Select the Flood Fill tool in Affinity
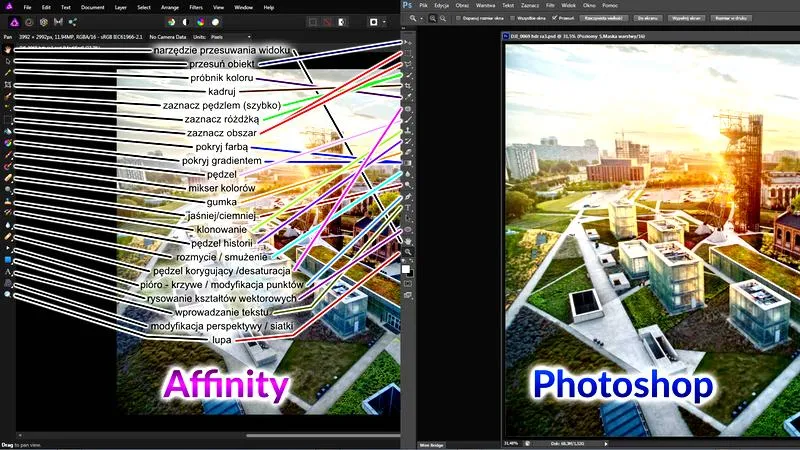Viewport: 800px width, 450px height. [x=8, y=132]
